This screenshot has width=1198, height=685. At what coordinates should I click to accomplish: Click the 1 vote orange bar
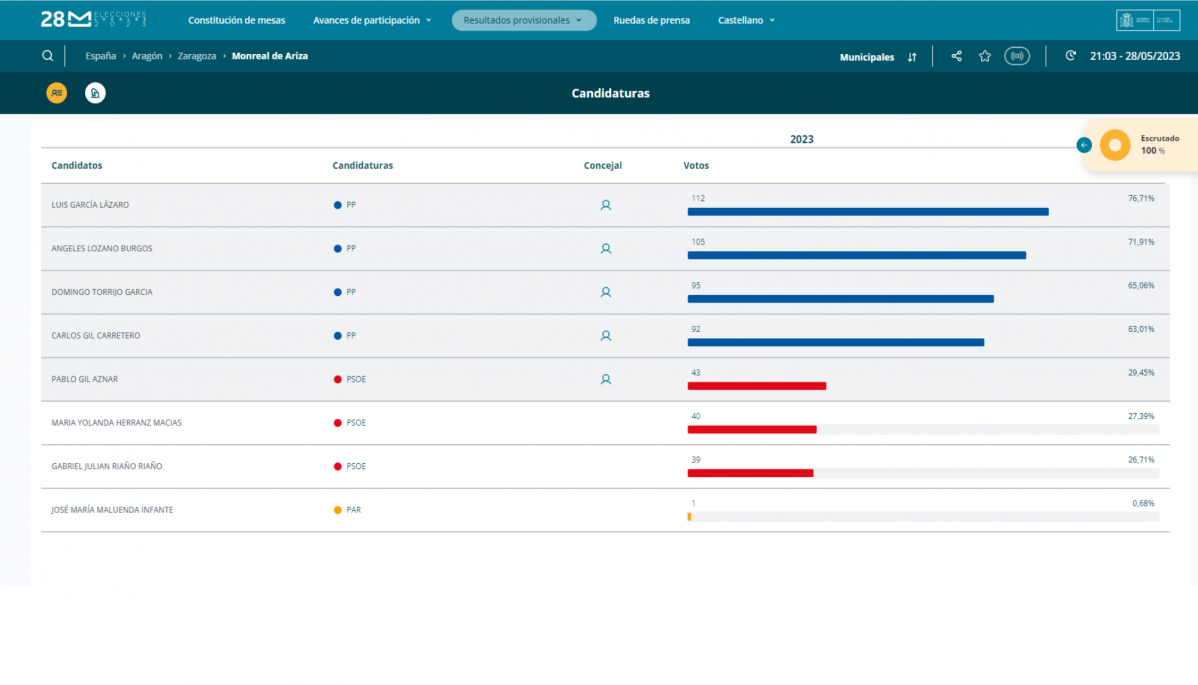pos(689,517)
